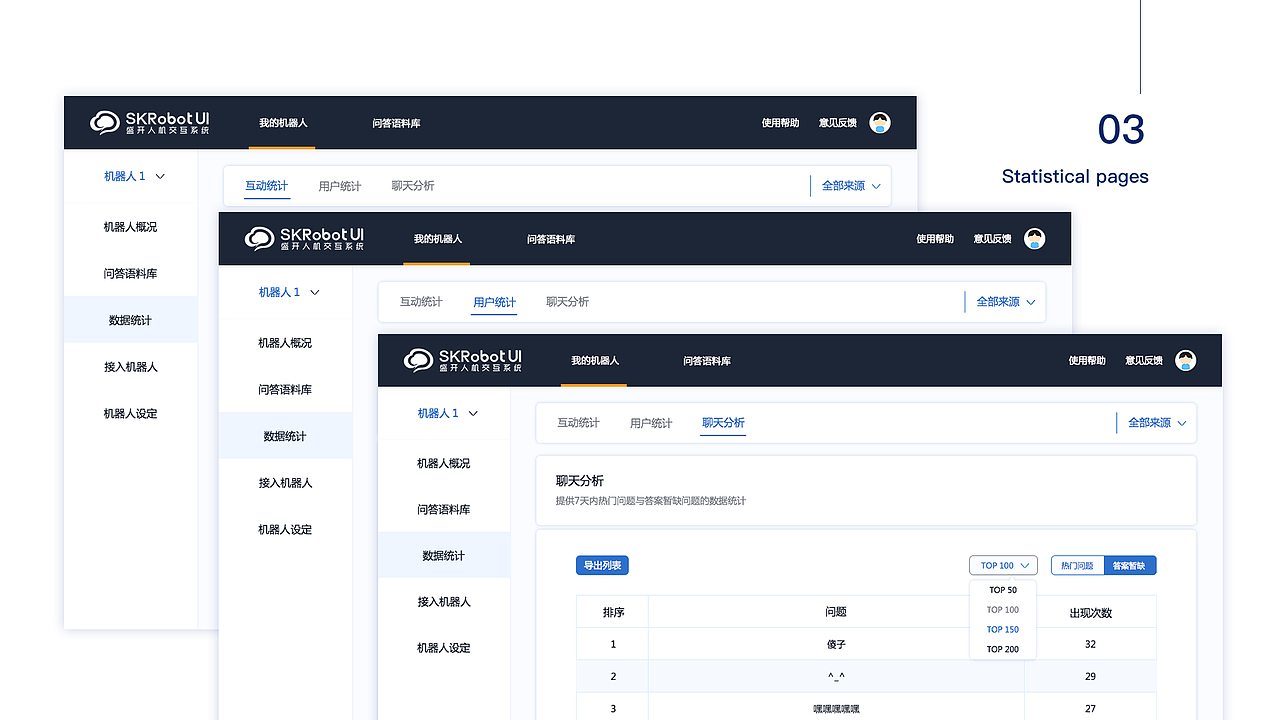
Task: Click the 排序 column header
Action: 613,612
